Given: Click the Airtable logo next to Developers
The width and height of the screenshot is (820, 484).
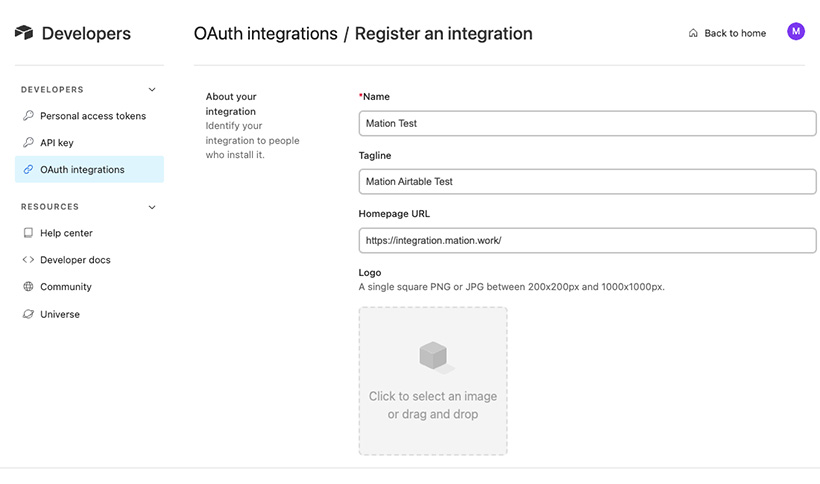Looking at the screenshot, I should (24, 32).
